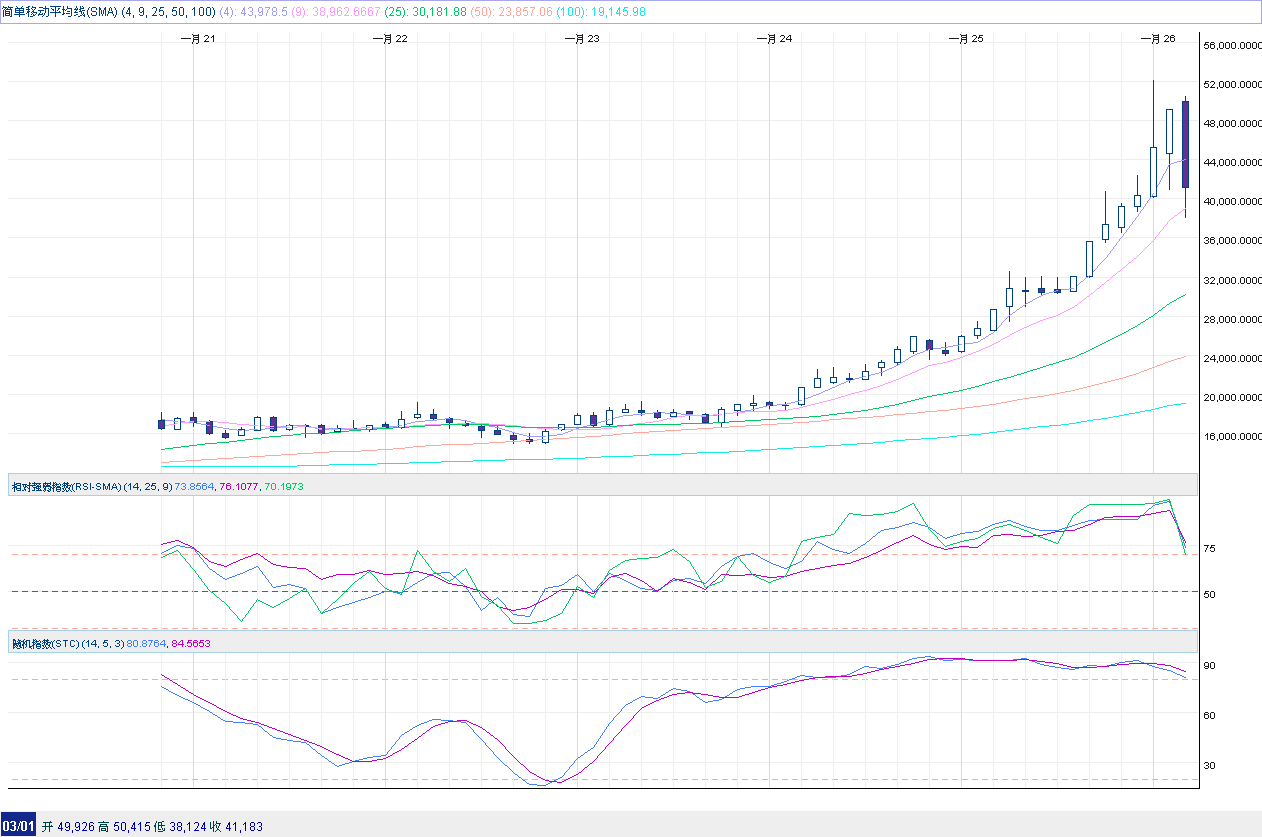Jump to the 一月 25 date label
Viewport: 1262px width, 837px height.
coord(965,38)
